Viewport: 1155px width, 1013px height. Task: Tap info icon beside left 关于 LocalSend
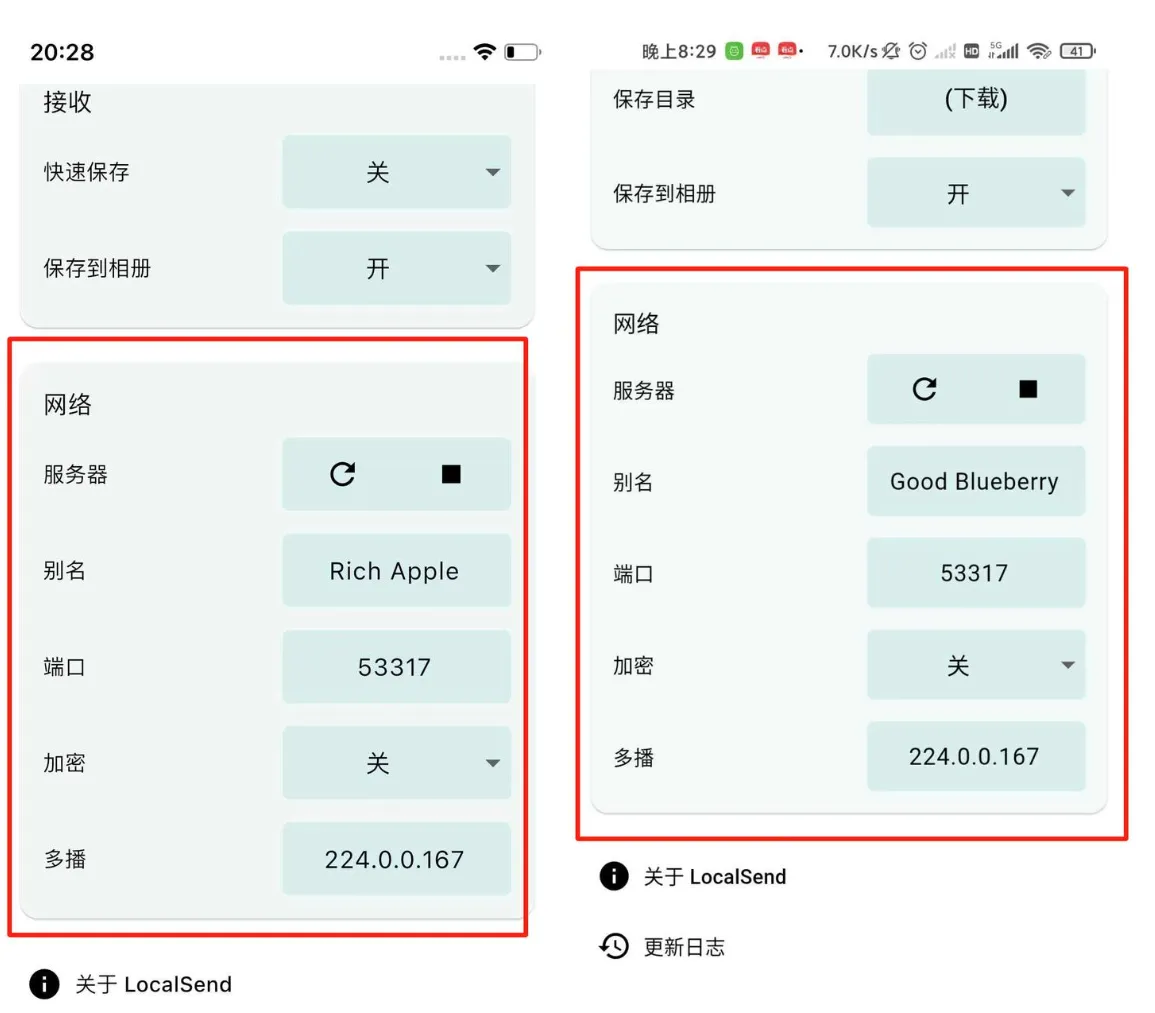tap(44, 984)
